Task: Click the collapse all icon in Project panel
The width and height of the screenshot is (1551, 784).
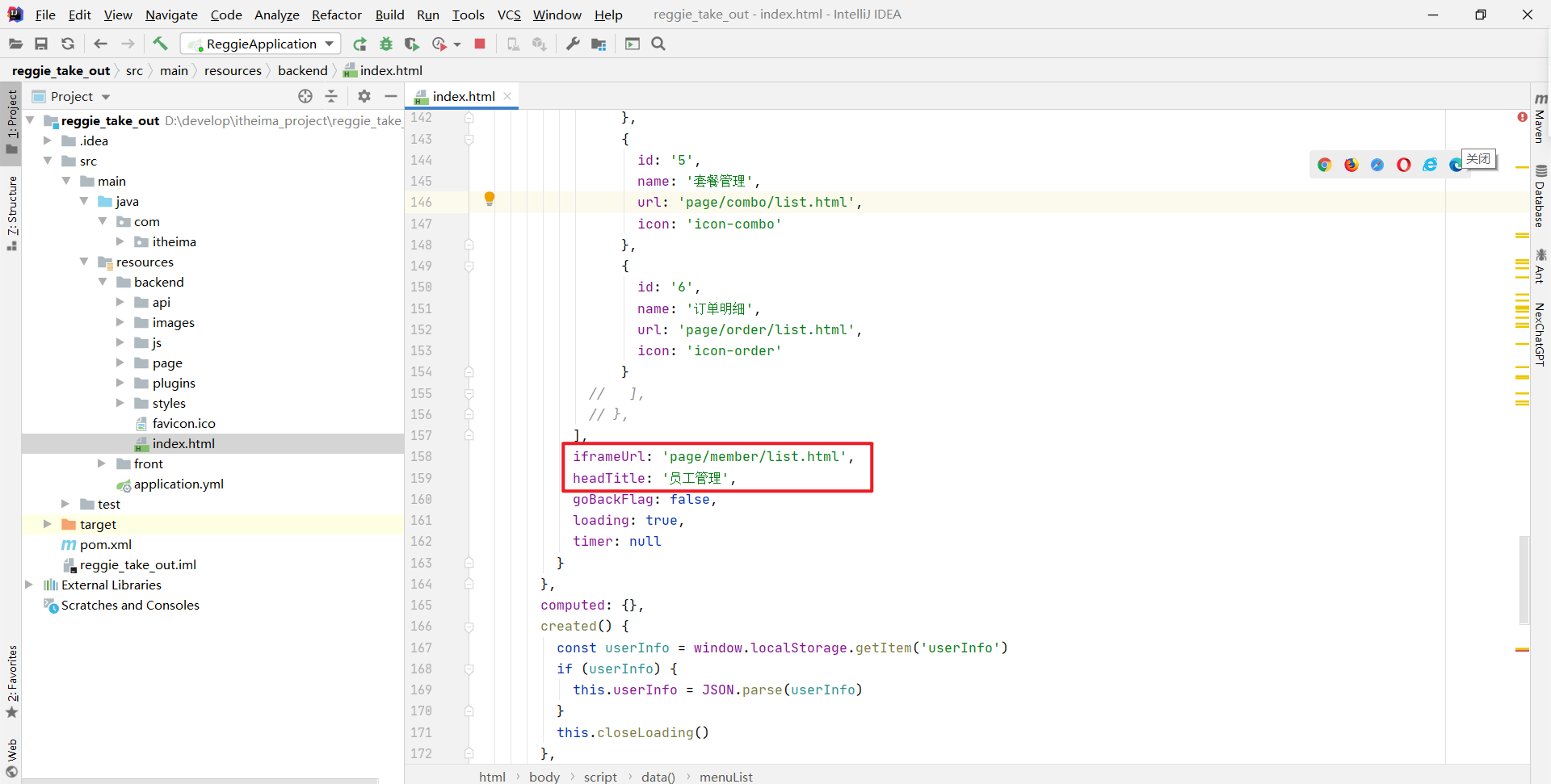Action: 331,96
